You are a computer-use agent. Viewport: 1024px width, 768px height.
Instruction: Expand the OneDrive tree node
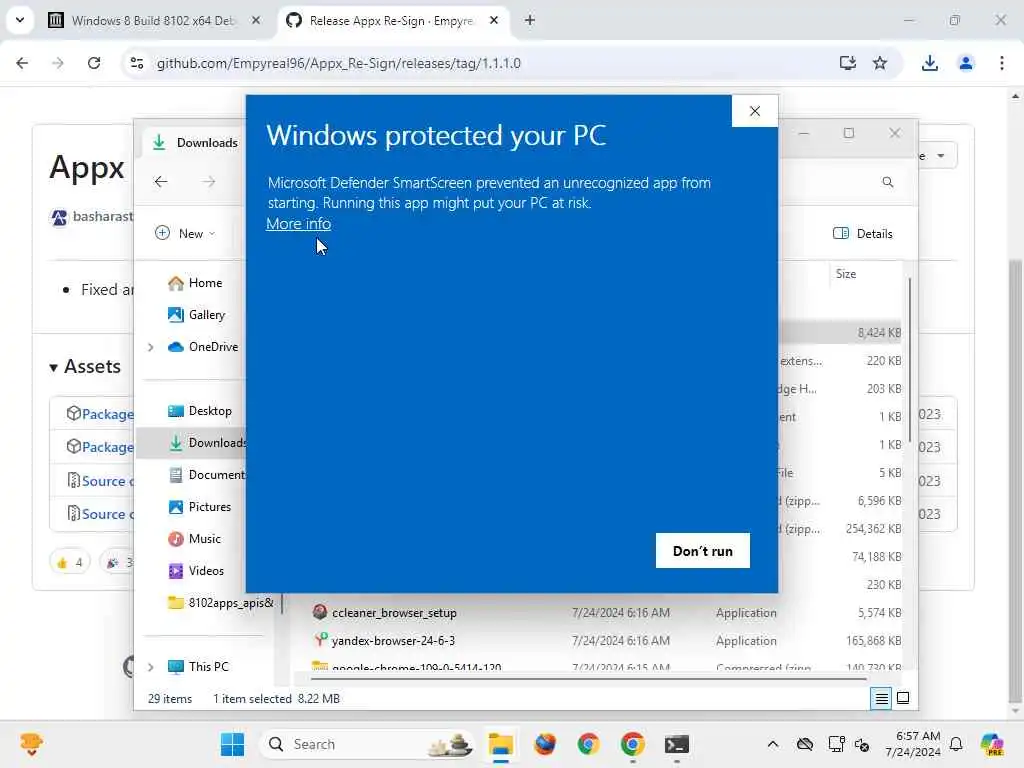[x=150, y=347]
